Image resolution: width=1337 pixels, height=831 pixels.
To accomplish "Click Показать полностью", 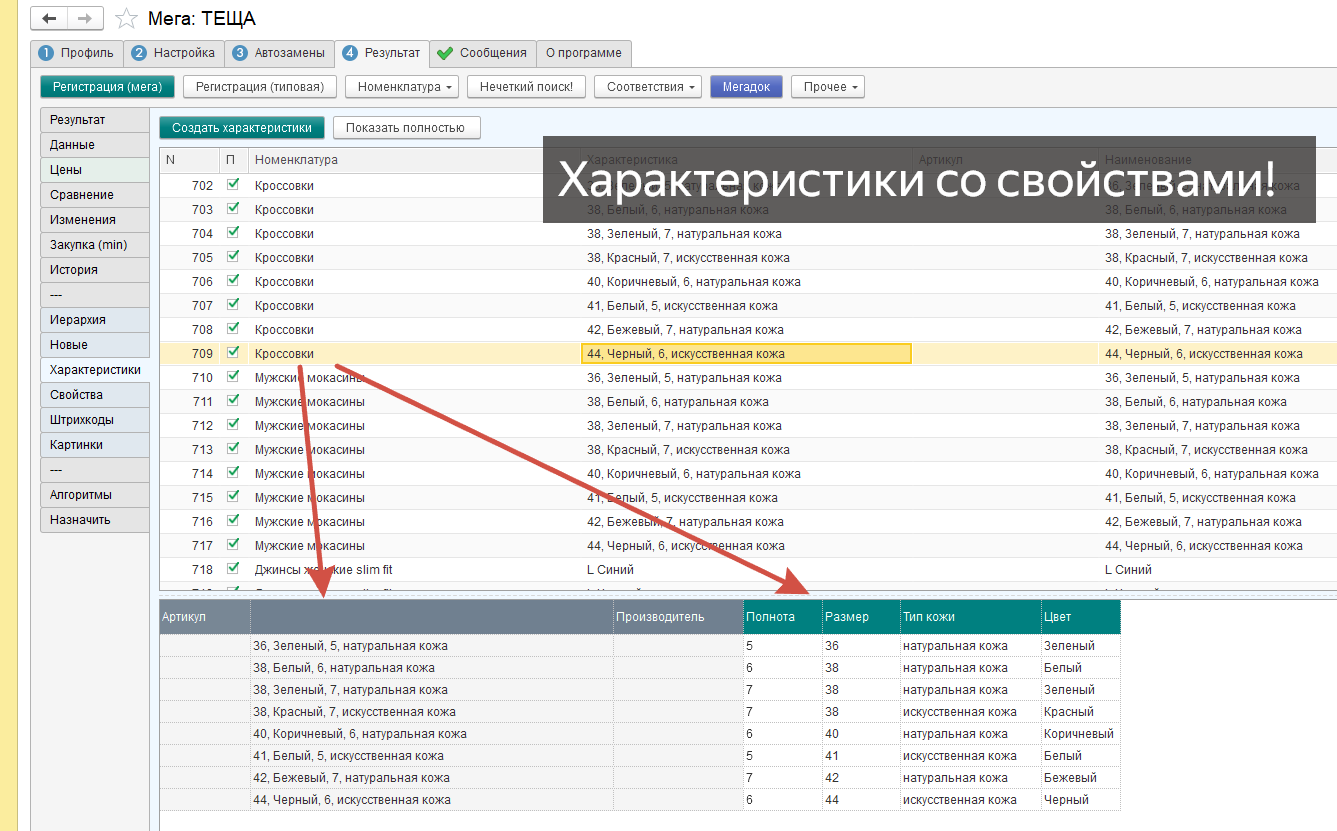I will click(x=406, y=128).
